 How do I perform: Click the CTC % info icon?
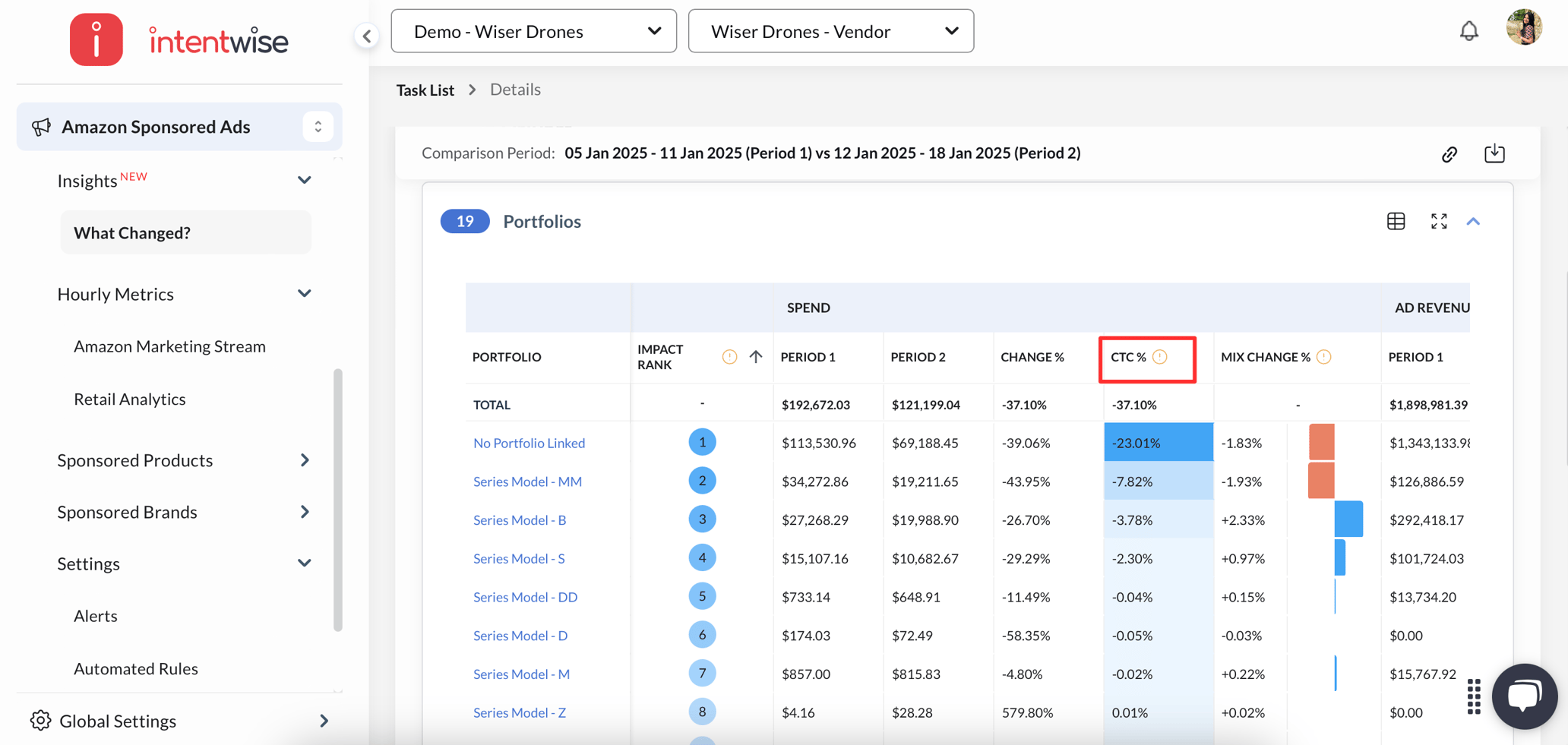1160,357
